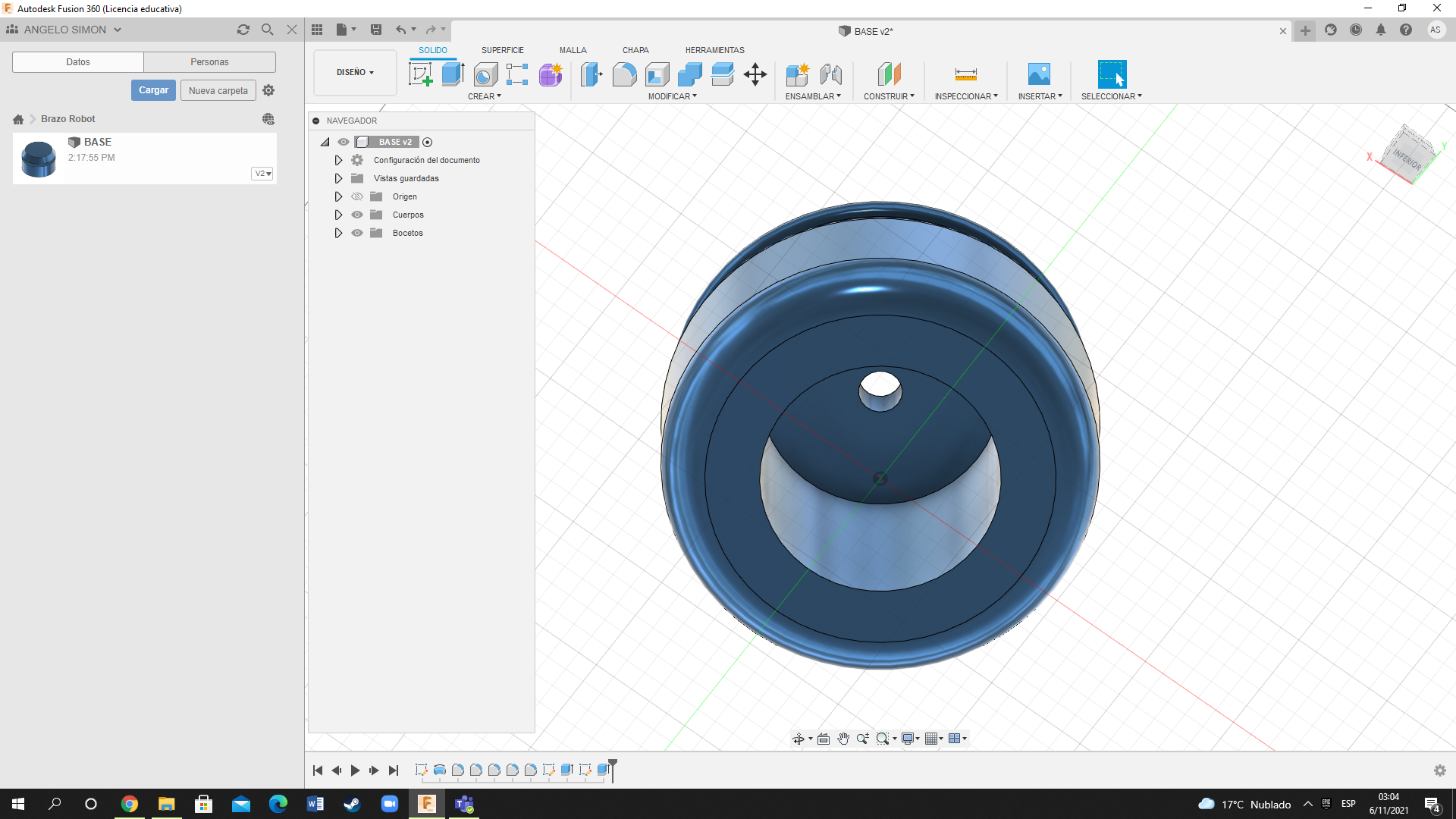Open the DISEÑO workspace dropdown
Screen dimensions: 1456x819
click(x=355, y=72)
